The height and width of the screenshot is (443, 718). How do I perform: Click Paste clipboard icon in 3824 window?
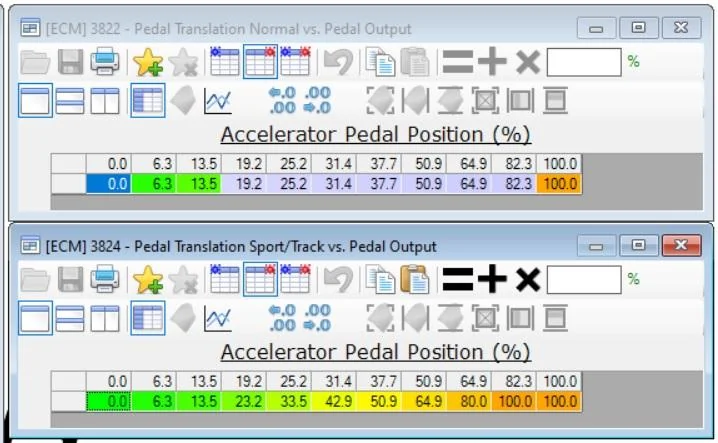tap(415, 279)
